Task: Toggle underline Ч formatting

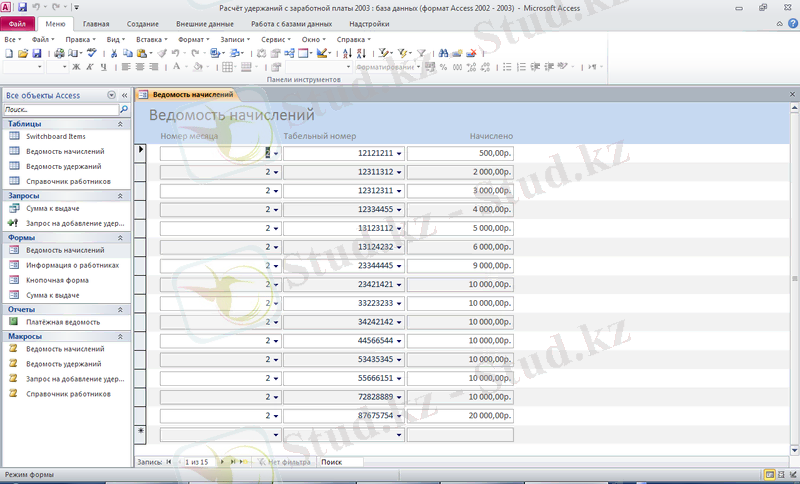Action: [x=101, y=67]
